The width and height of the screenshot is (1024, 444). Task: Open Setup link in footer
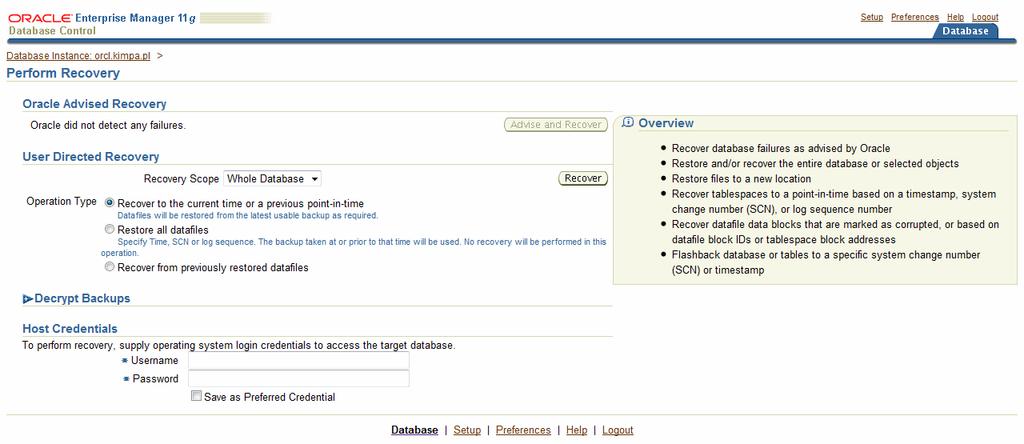[467, 430]
